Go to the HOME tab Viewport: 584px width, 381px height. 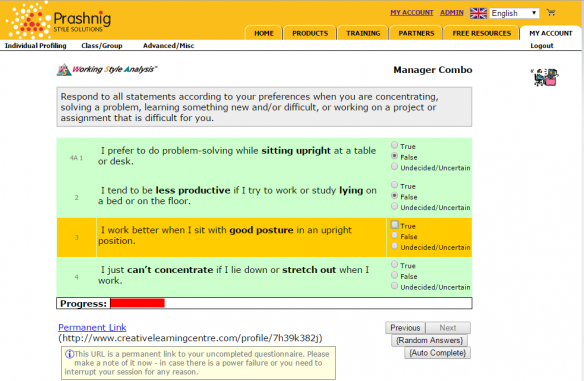[x=264, y=33]
